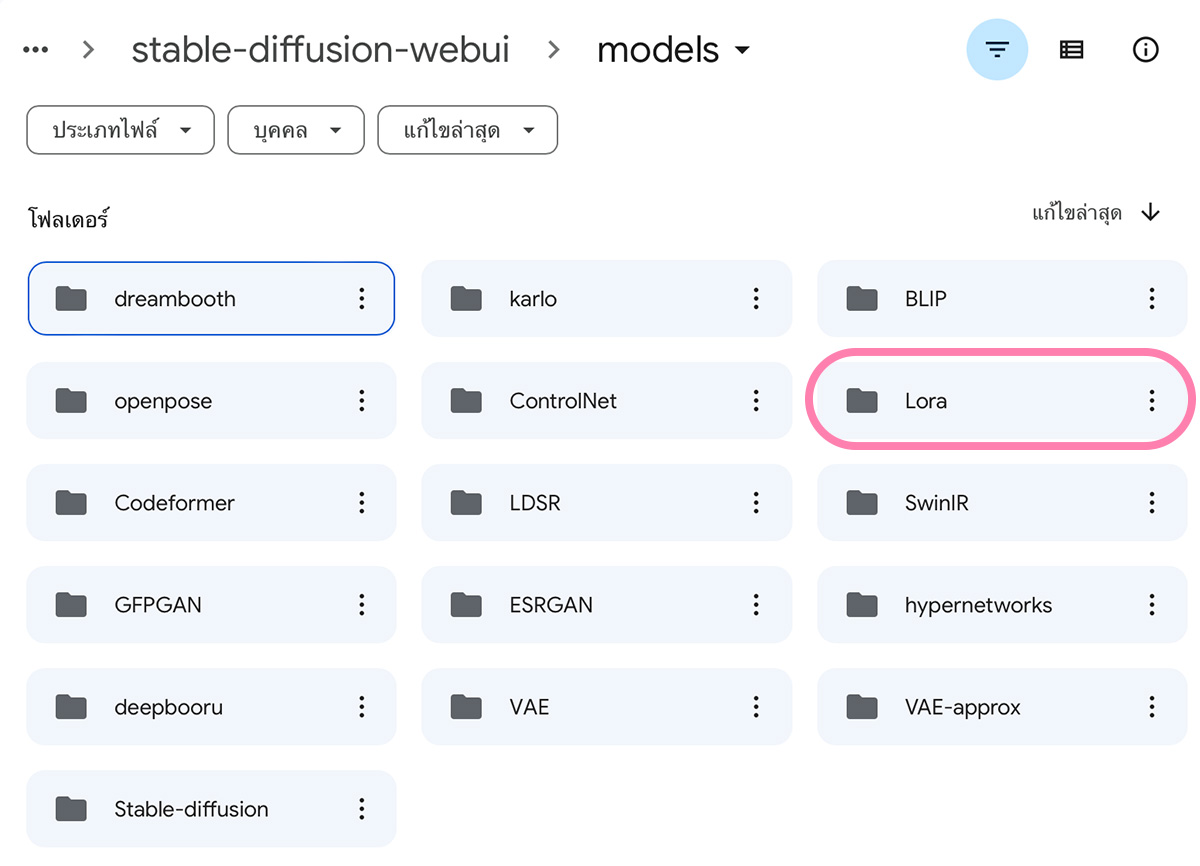Select the openpose folder

pos(211,400)
